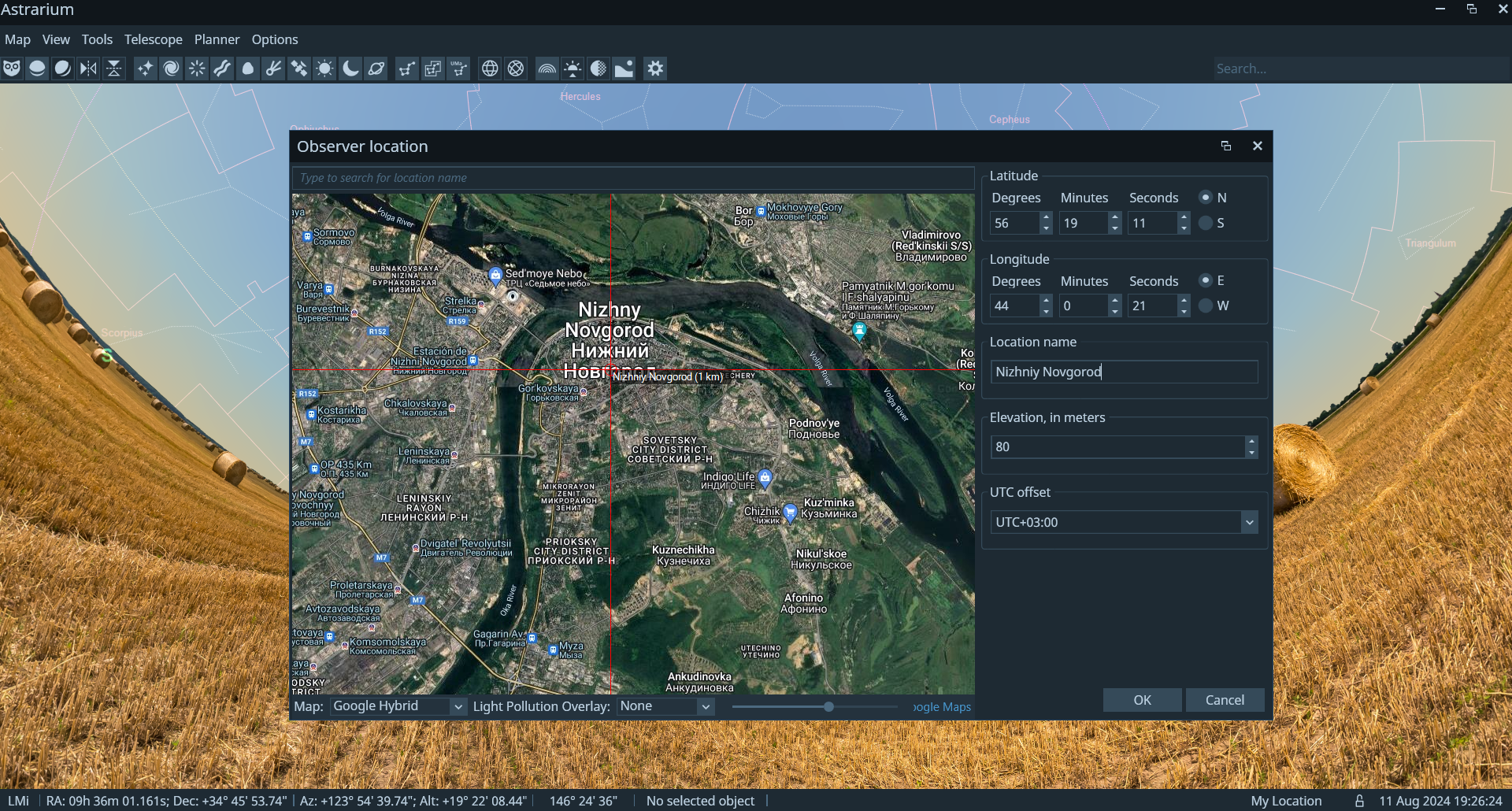Viewport: 1512px width, 811px height.
Task: Toggle the comets icon in the toolbar
Action: click(273, 69)
